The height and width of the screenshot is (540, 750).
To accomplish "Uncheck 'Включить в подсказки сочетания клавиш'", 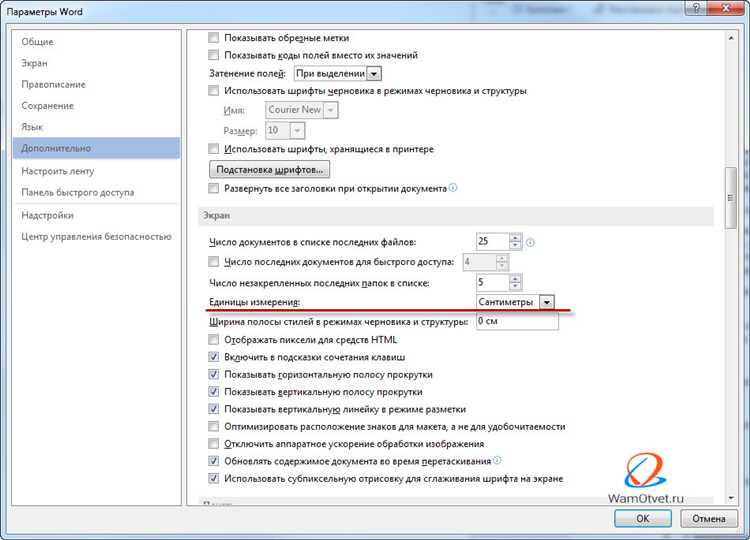I will pyautogui.click(x=213, y=357).
